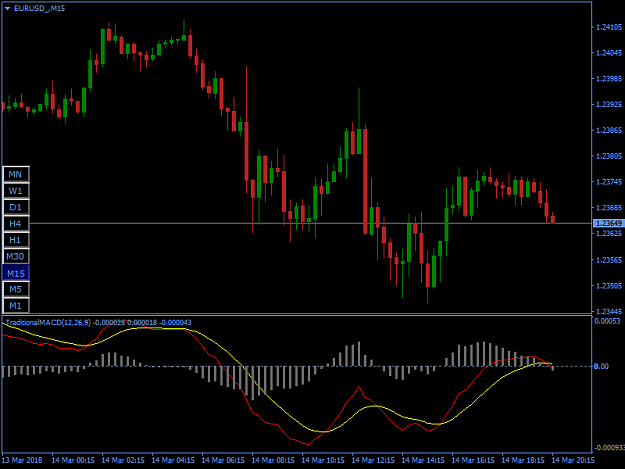The width and height of the screenshot is (625, 469).
Task: Click the 14 Mar 14:15 time label
Action: pos(423,460)
